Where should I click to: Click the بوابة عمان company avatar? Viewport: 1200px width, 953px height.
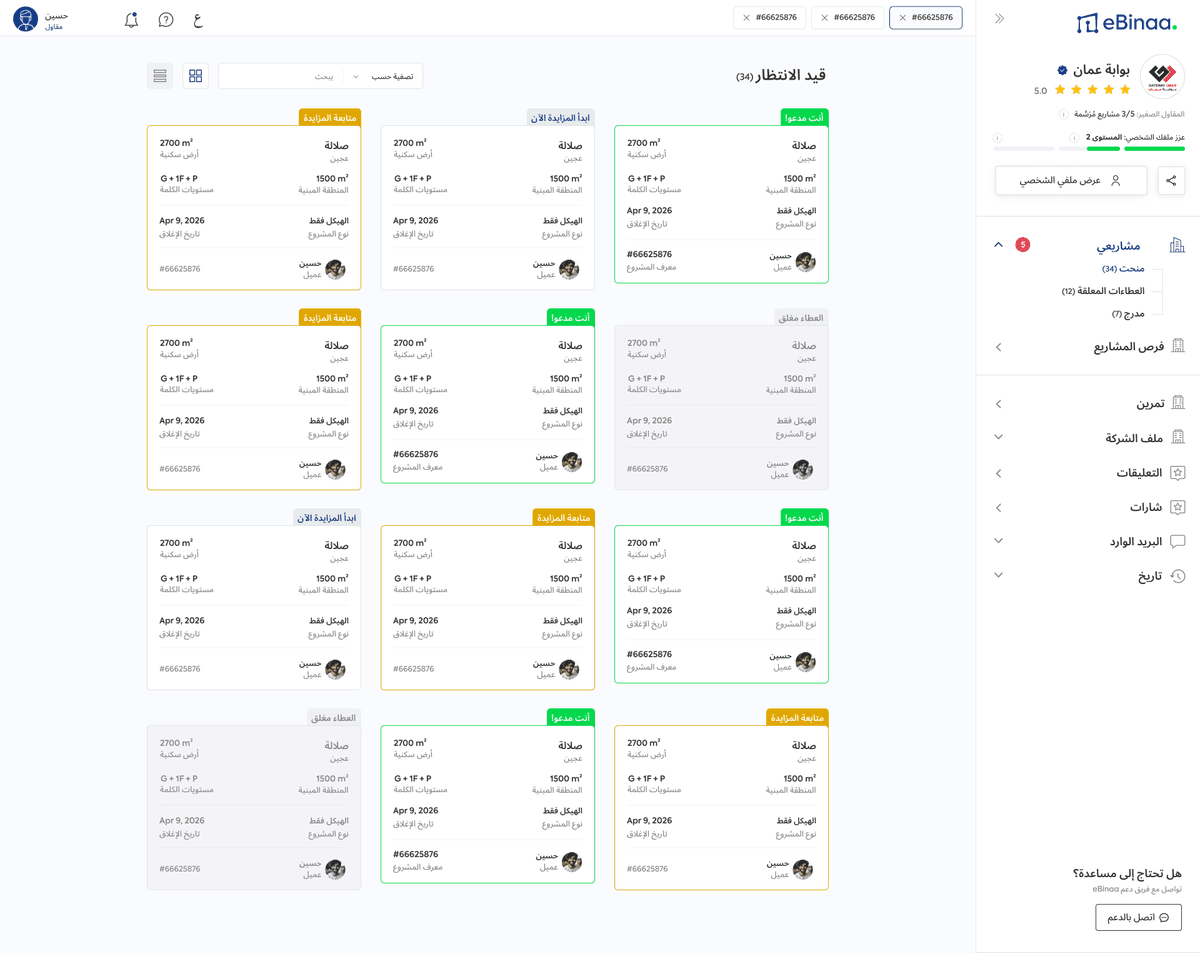[1162, 76]
